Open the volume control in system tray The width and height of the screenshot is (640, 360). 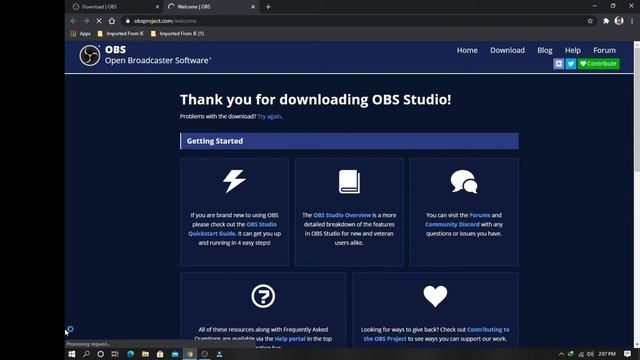point(590,354)
